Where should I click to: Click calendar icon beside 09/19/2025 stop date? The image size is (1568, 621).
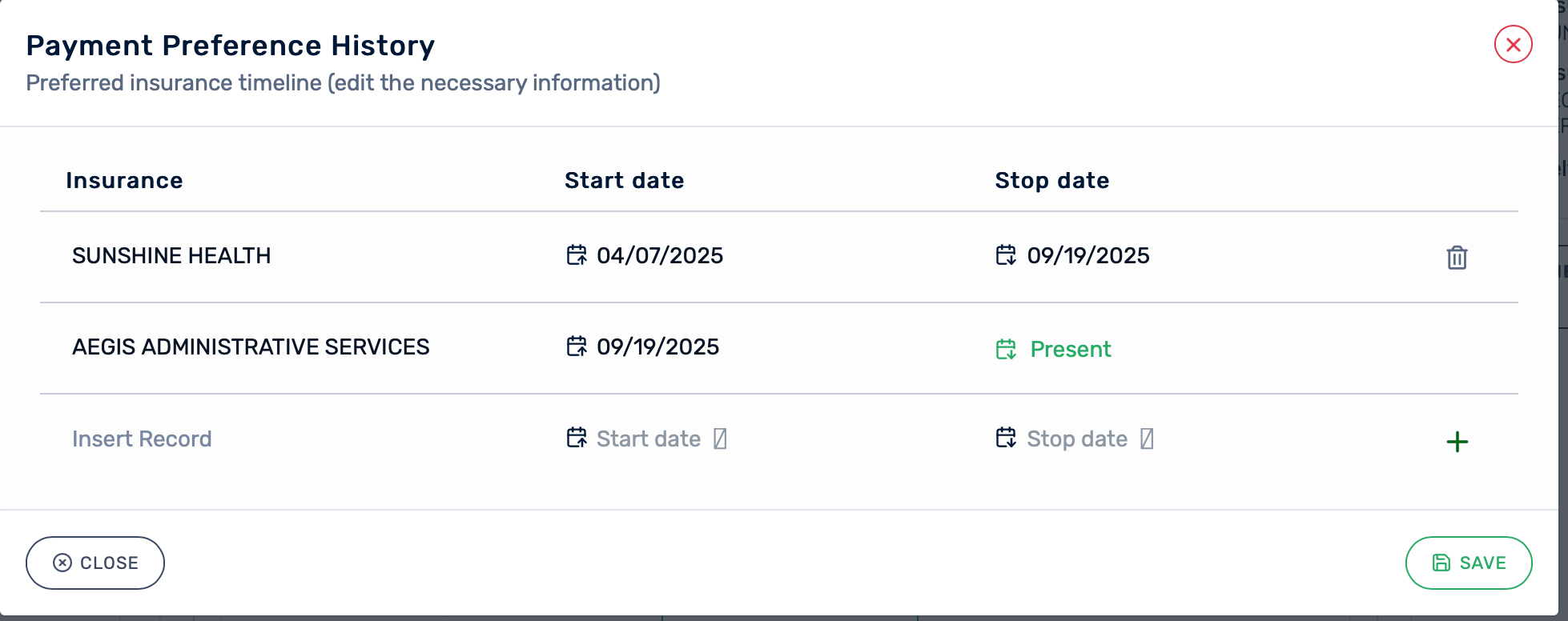[x=1006, y=255]
